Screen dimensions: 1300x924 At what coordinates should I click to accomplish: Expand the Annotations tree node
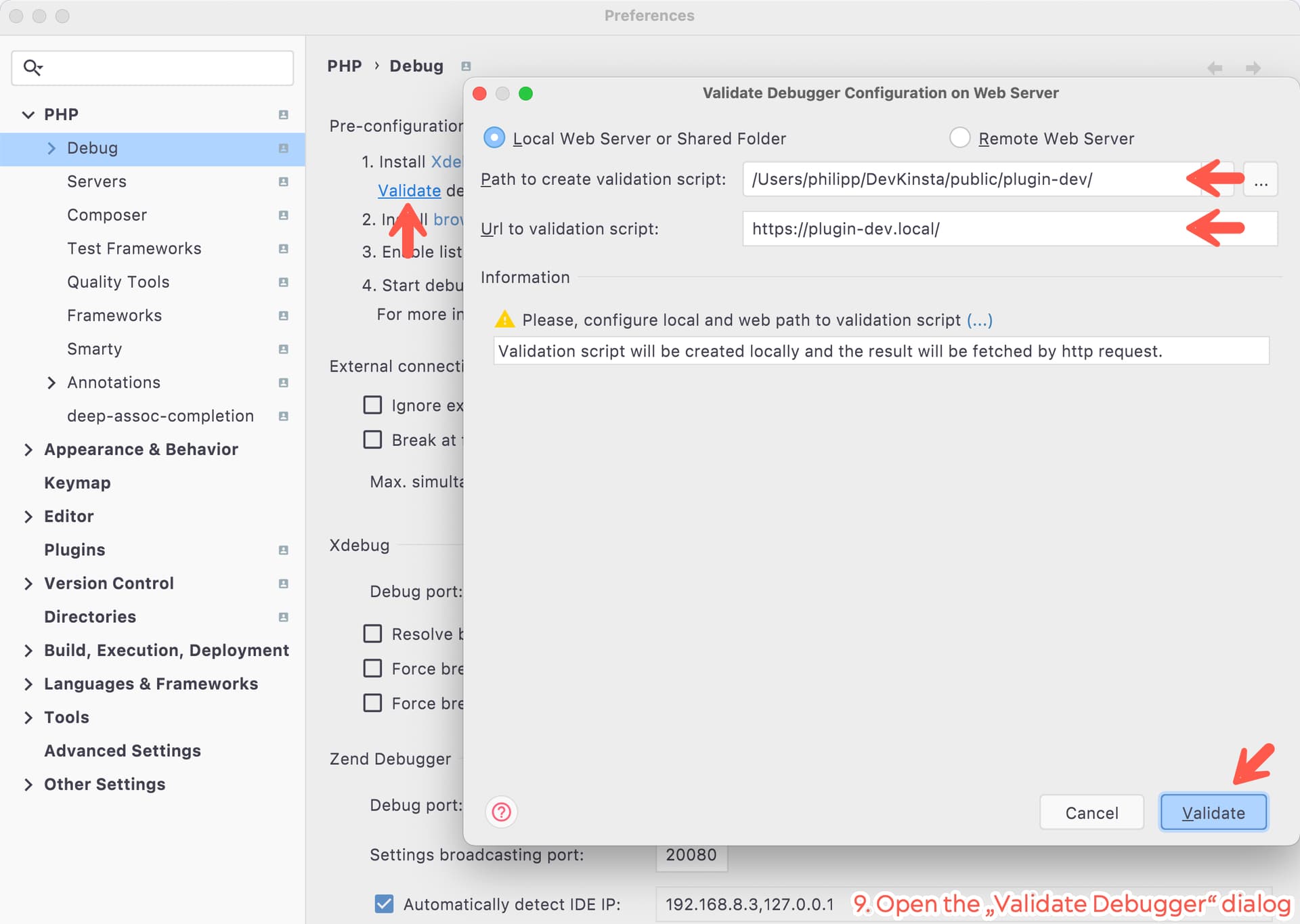pos(51,382)
